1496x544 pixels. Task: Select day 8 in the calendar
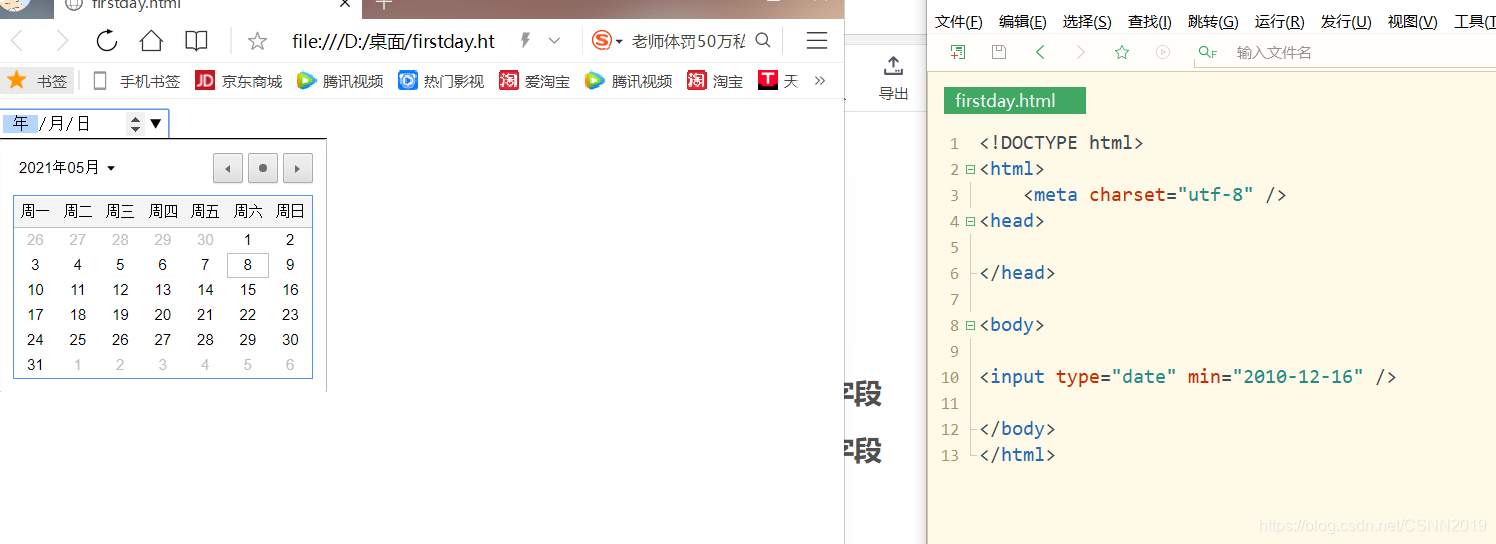pos(248,265)
